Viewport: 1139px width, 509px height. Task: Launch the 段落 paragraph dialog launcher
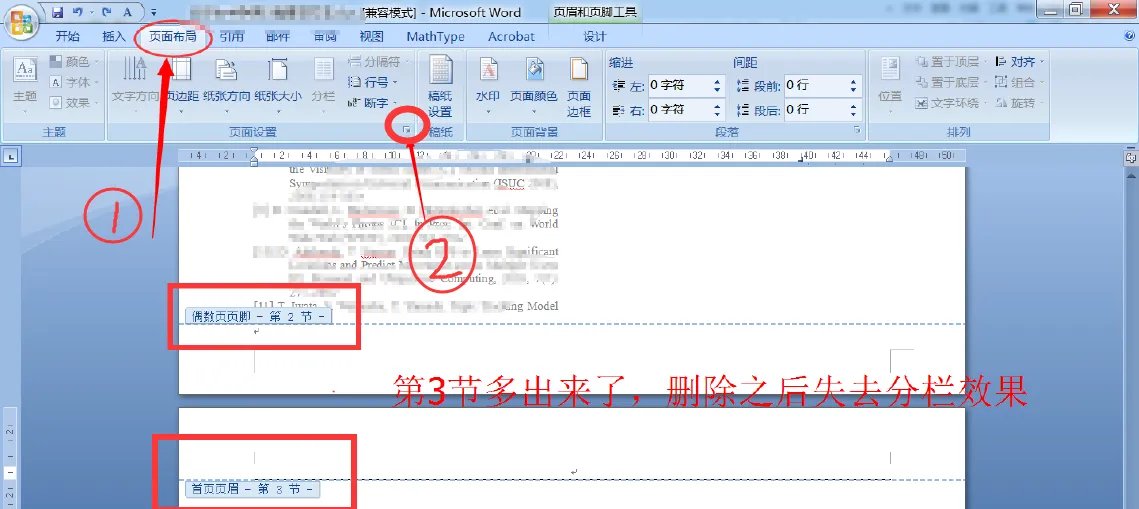[x=857, y=130]
